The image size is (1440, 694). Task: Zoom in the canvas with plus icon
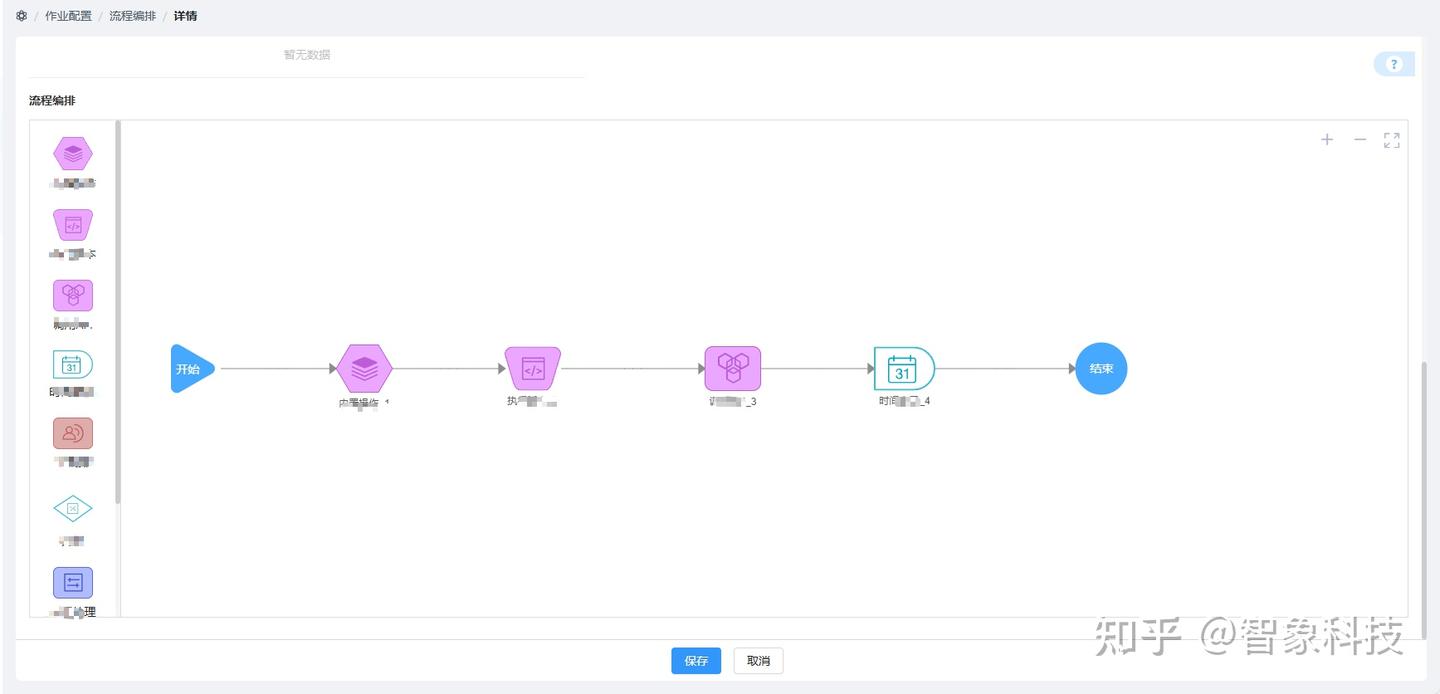pyautogui.click(x=1327, y=140)
